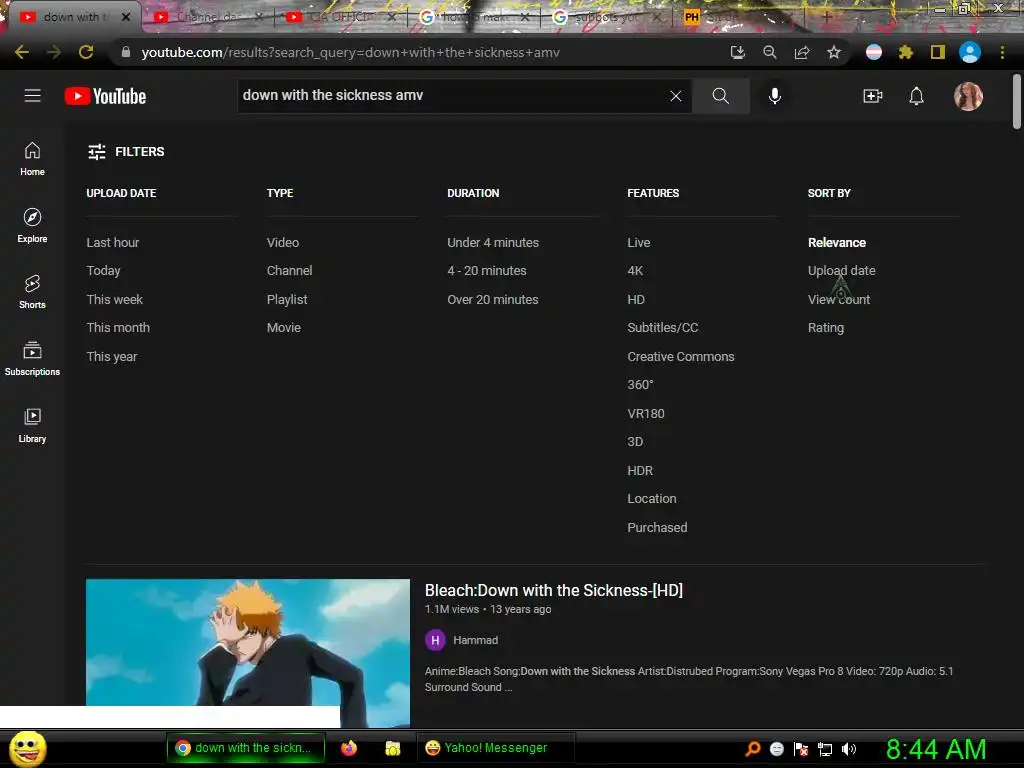Open the Hammad channel link
The height and width of the screenshot is (768, 1024).
[475, 640]
